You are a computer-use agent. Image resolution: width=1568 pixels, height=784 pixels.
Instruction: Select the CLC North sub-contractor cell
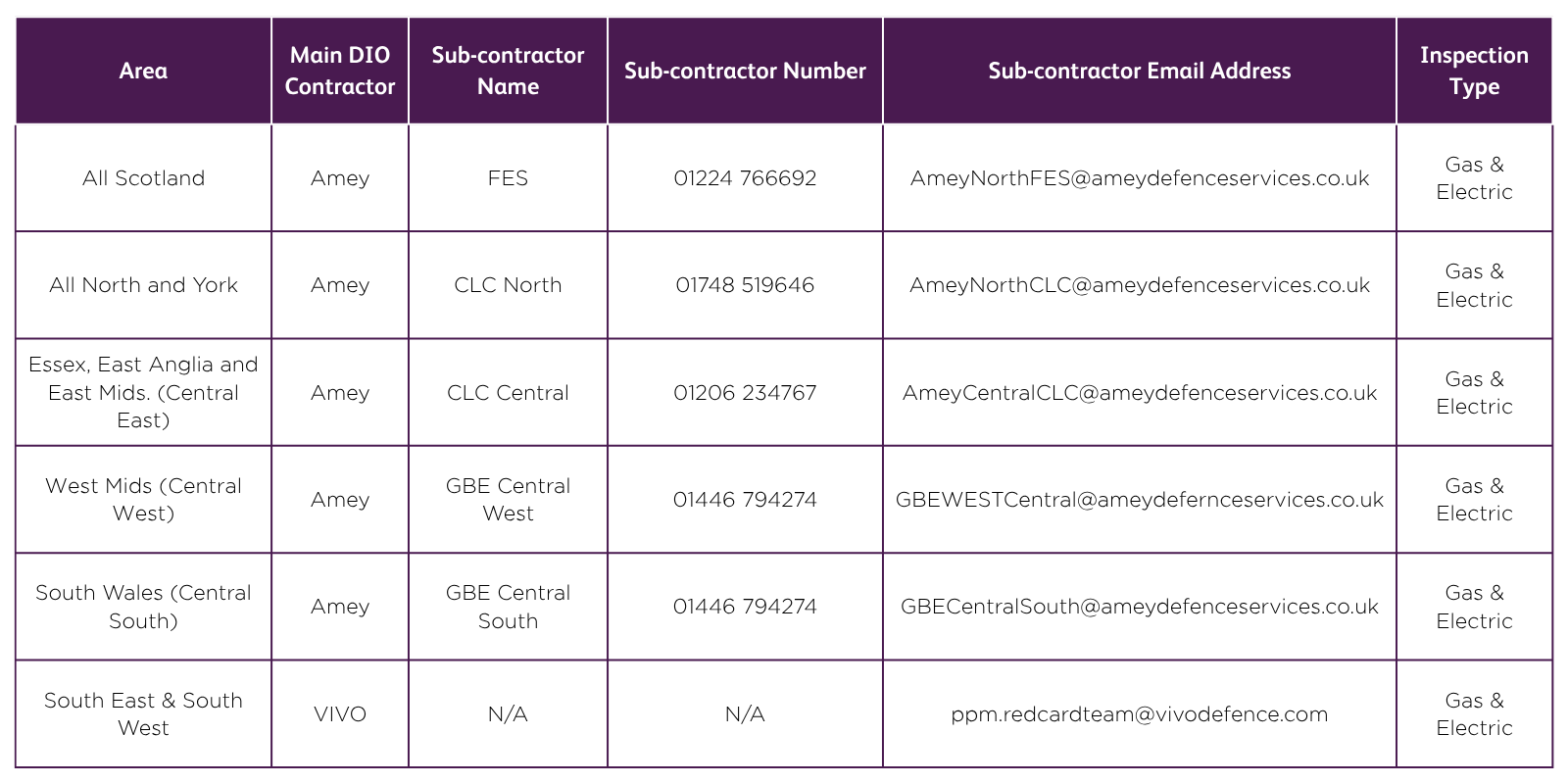click(x=508, y=285)
